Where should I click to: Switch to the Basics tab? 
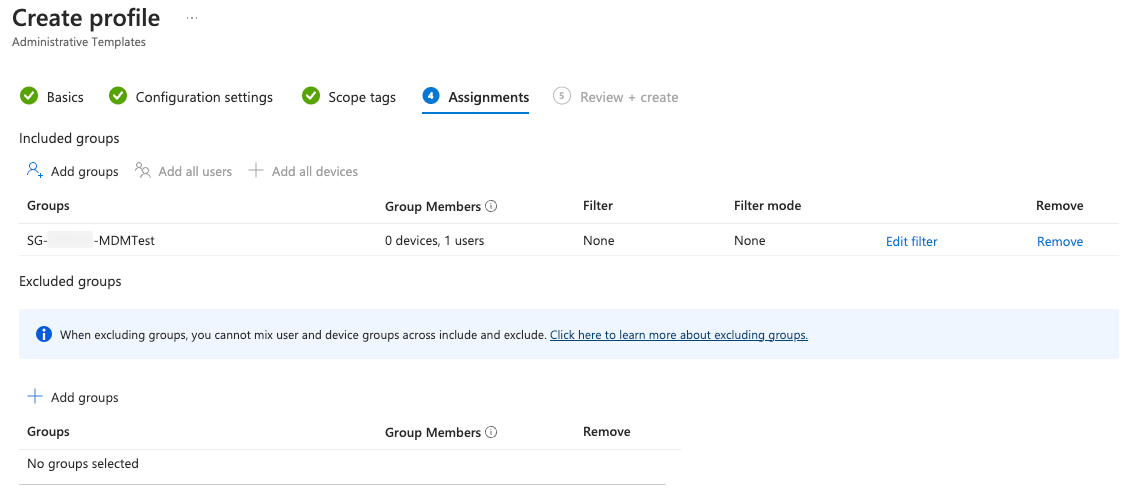65,97
